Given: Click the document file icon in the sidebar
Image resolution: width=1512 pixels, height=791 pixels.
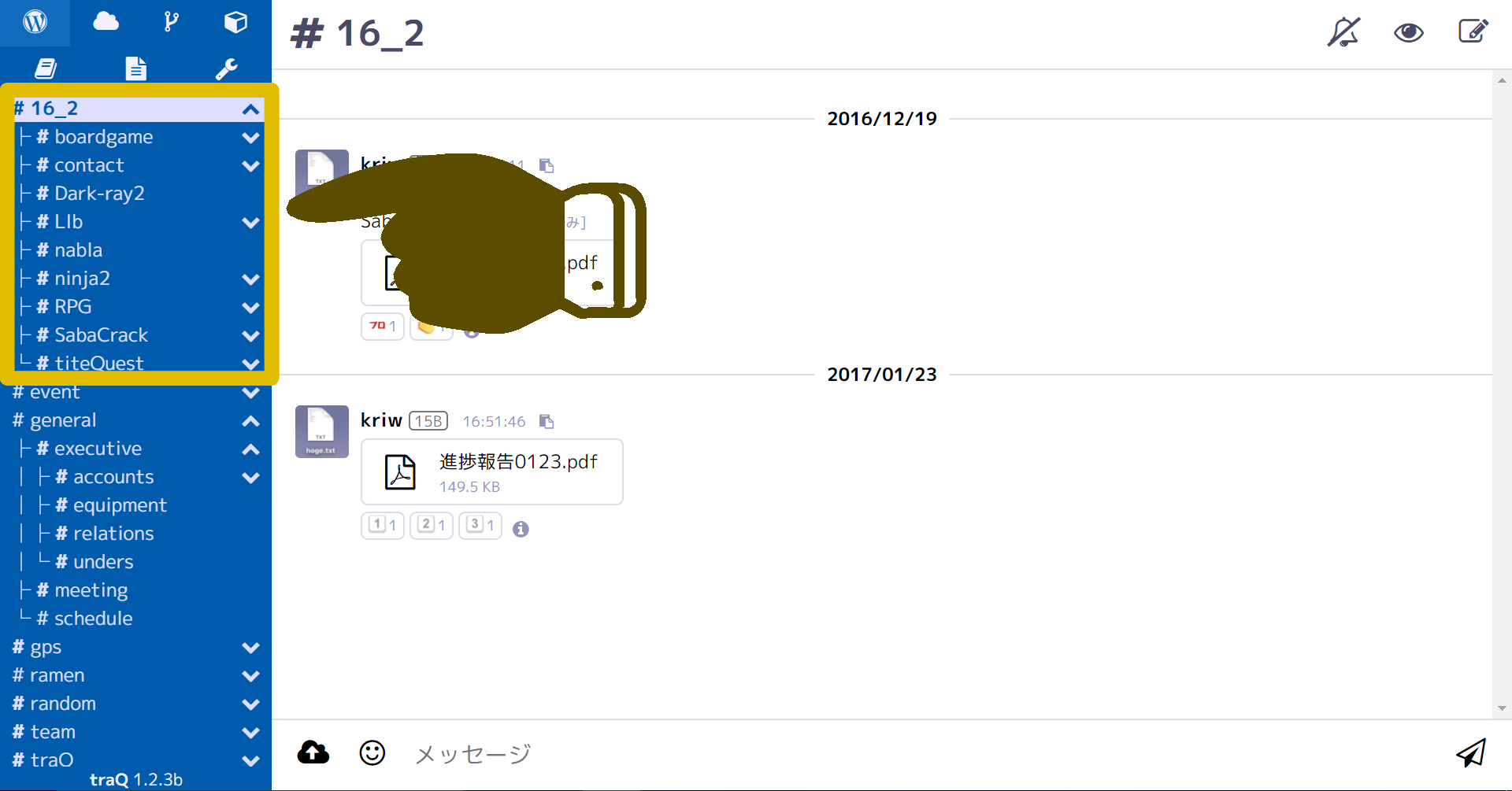Looking at the screenshot, I should point(136,68).
